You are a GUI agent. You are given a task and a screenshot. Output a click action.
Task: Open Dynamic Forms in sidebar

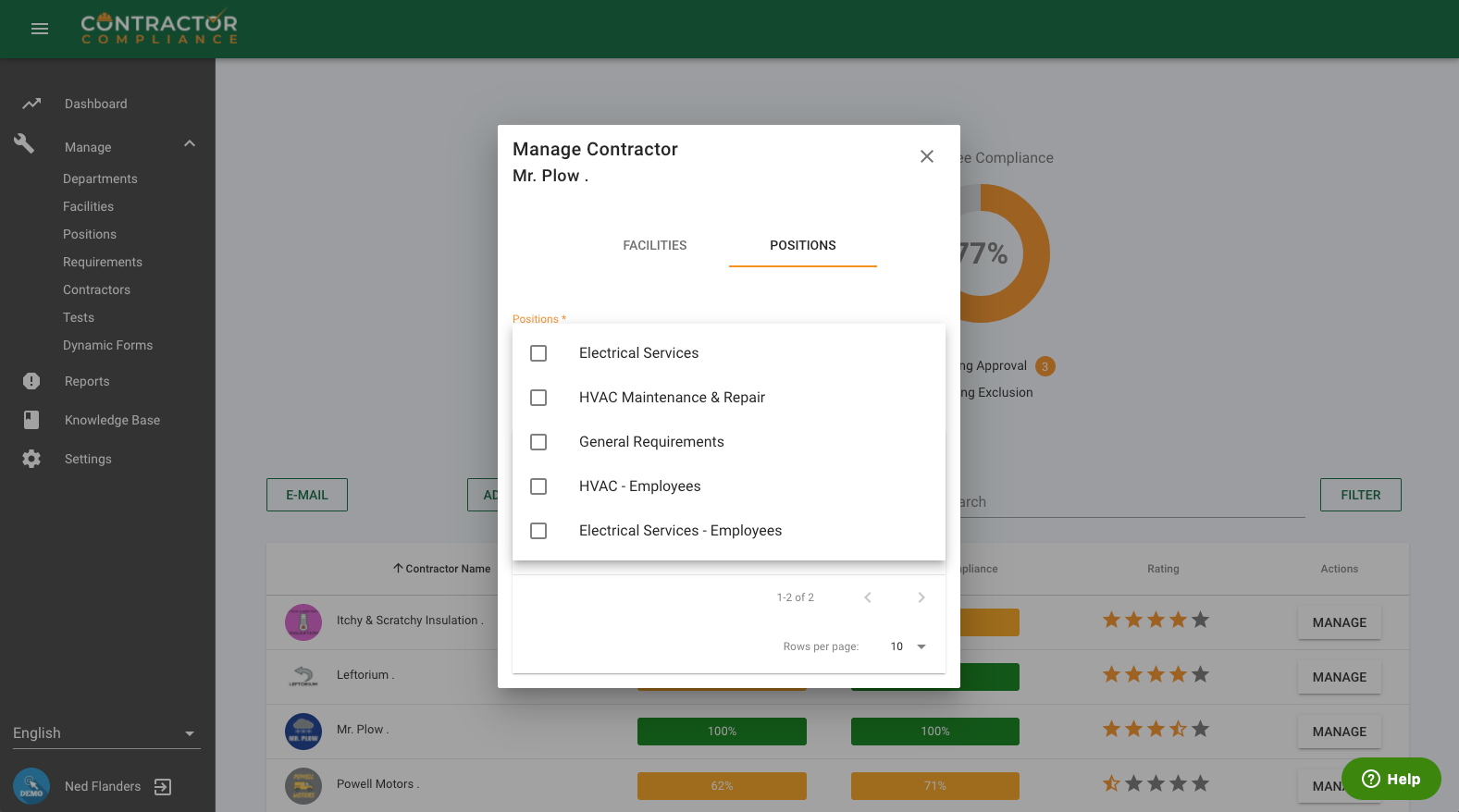coord(107,345)
